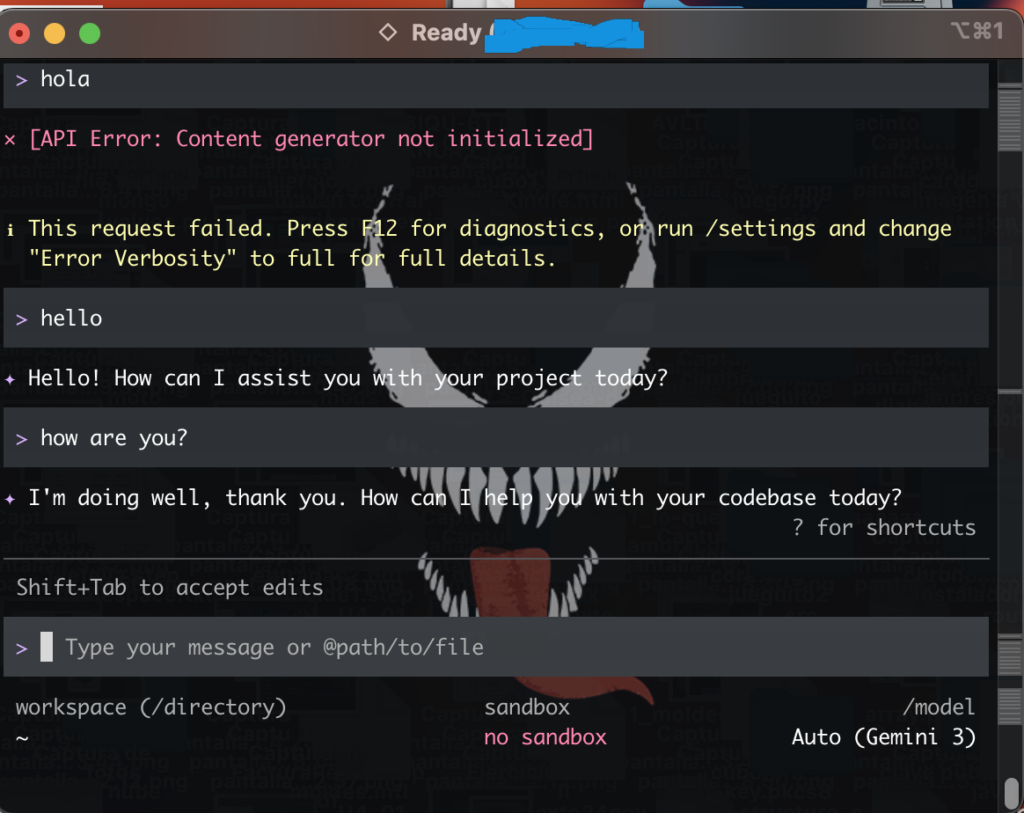Click the green zoom window button
The width and height of the screenshot is (1024, 813).
click(90, 33)
